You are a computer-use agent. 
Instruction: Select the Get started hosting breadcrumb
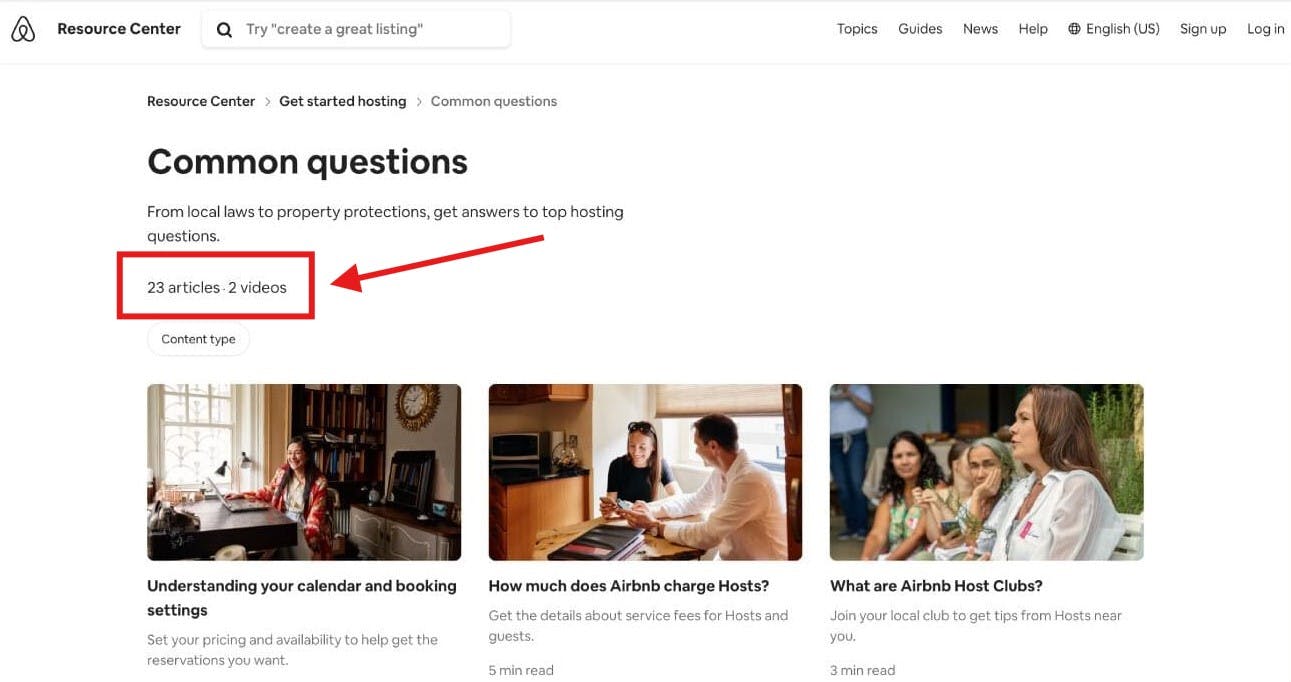(343, 101)
